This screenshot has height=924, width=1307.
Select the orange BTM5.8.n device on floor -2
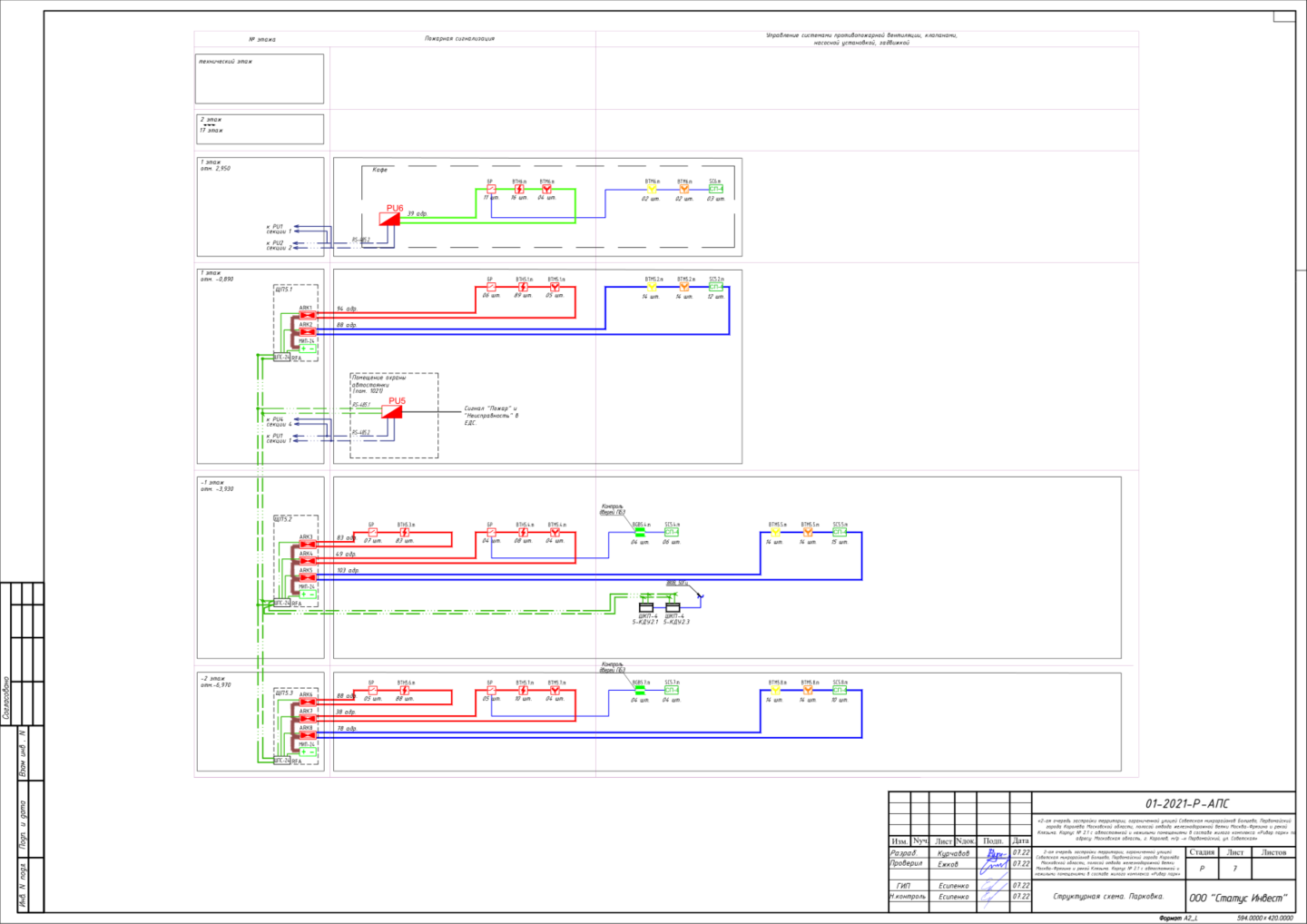coord(808,690)
